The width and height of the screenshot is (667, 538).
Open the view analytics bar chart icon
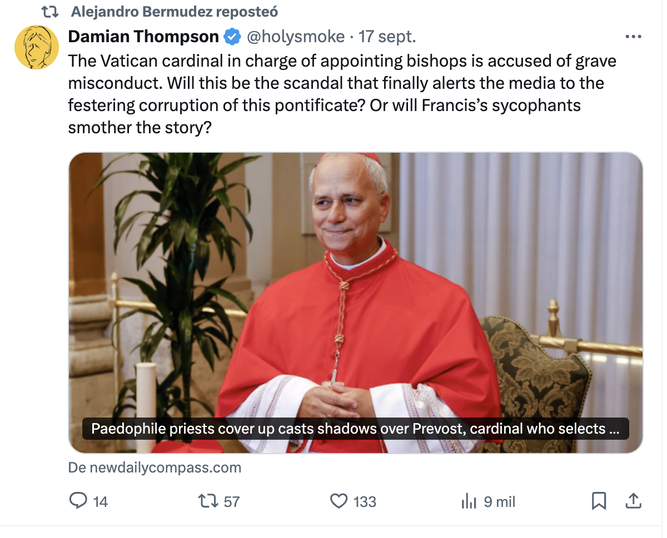[x=468, y=501]
